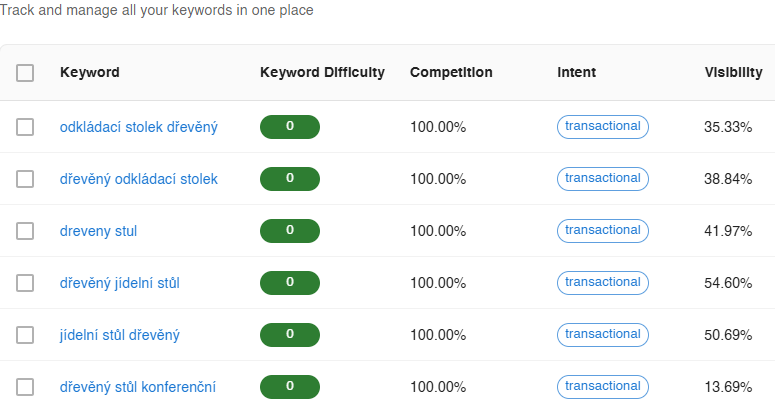Select the dřevěný odkládací stolek row checkbox
Image resolution: width=775 pixels, height=411 pixels.
click(x=25, y=179)
